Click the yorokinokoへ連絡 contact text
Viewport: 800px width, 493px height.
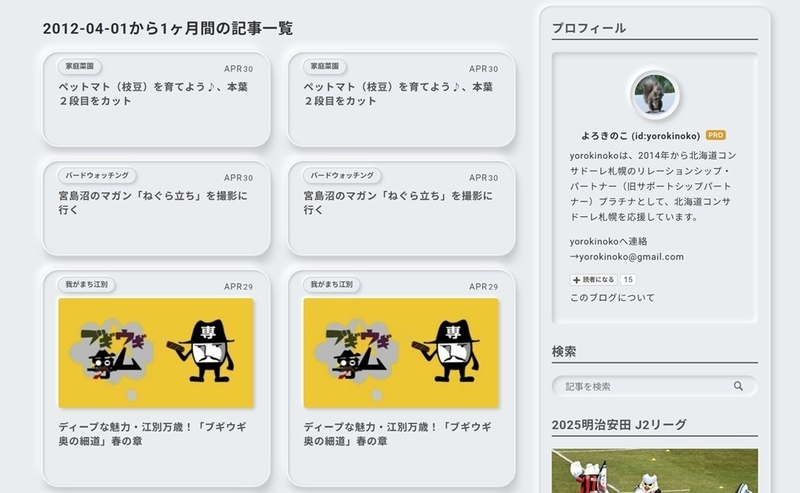(x=608, y=241)
